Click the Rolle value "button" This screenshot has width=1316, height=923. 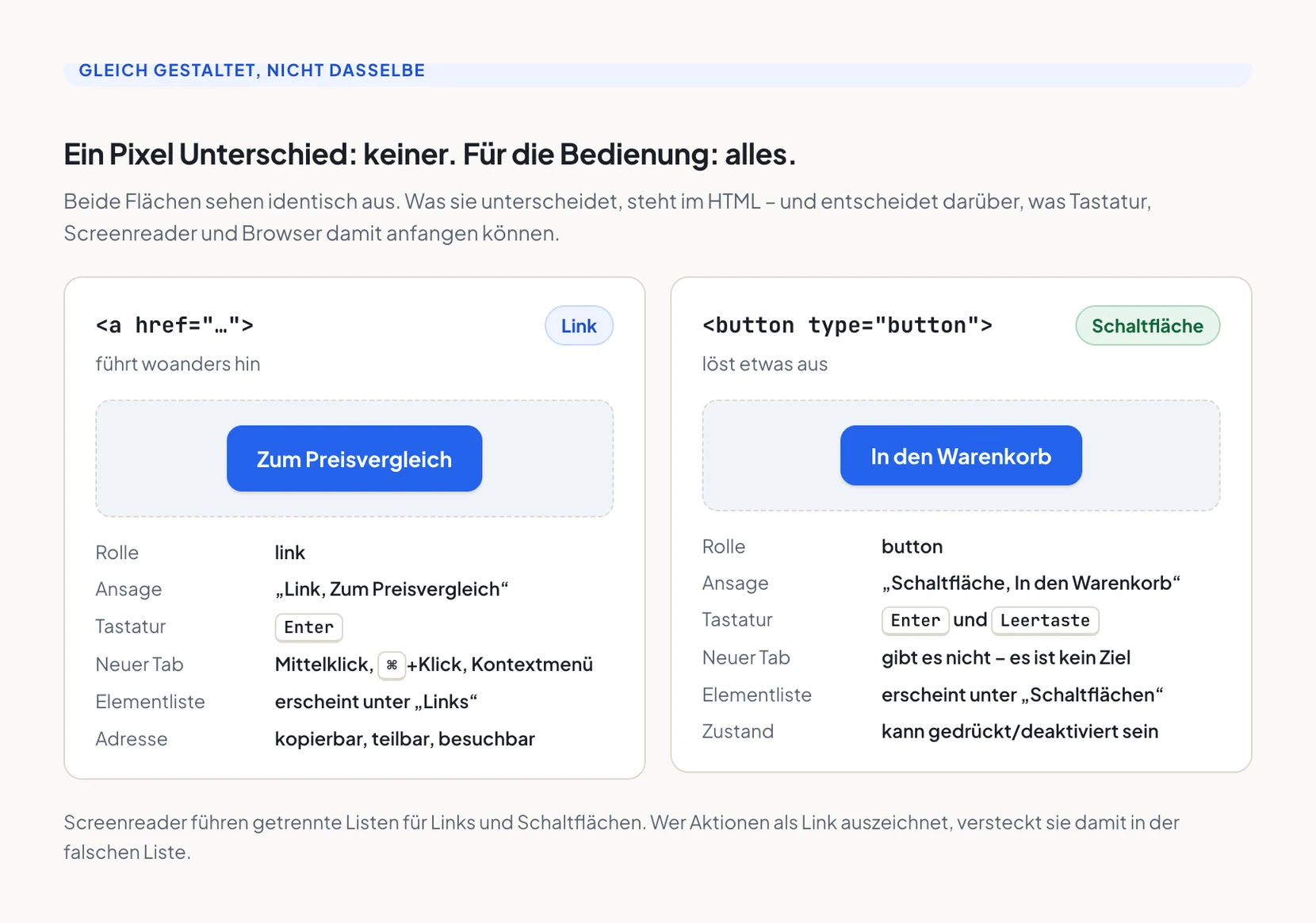pyautogui.click(x=912, y=546)
